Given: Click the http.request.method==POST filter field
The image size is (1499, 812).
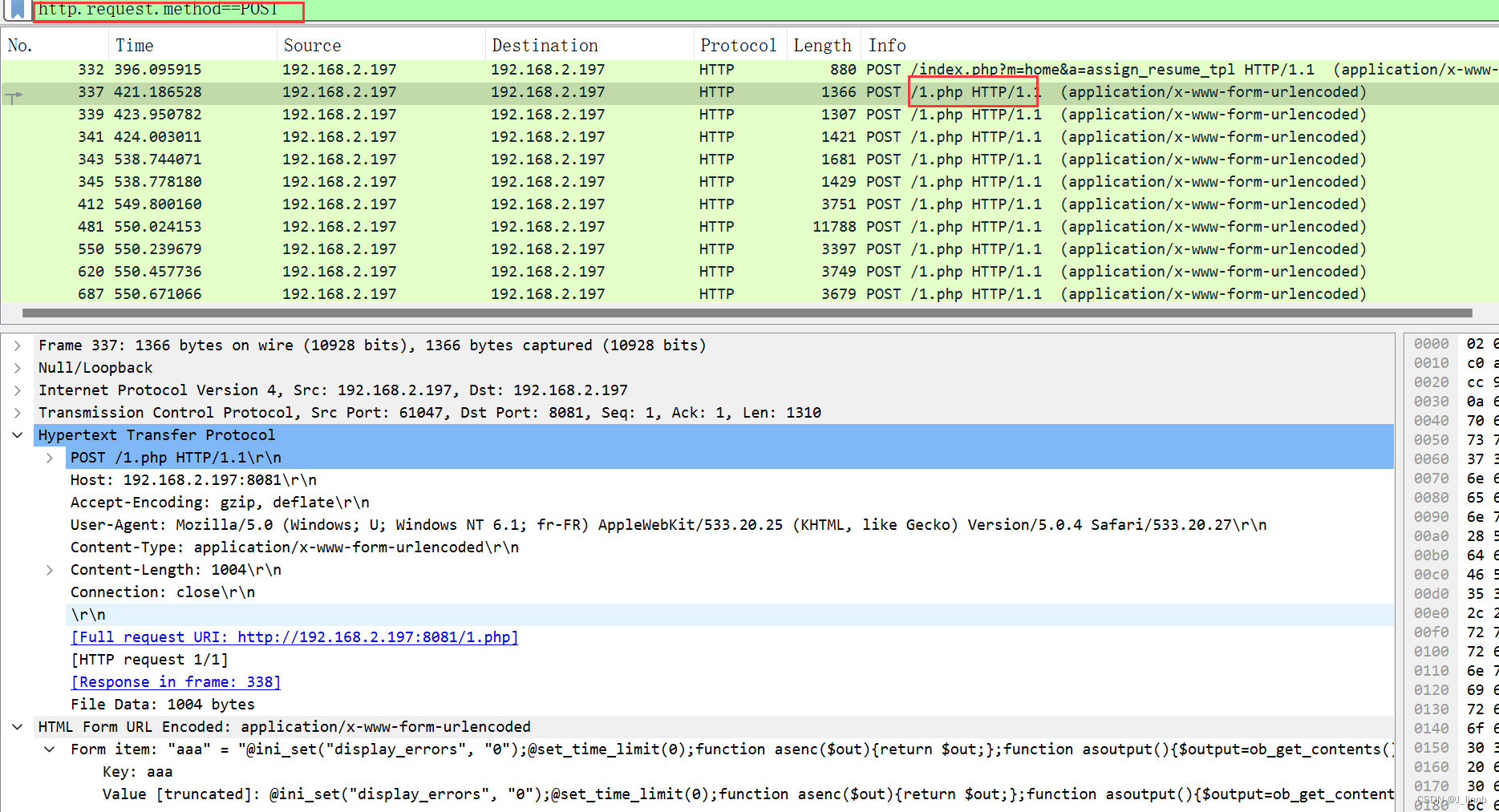Looking at the screenshot, I should click(160, 10).
